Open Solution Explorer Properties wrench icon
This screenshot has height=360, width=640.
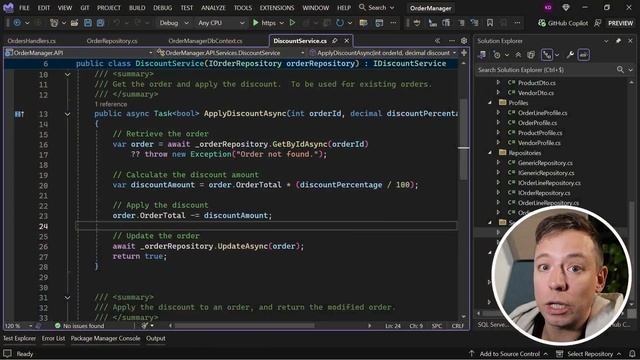tap(570, 55)
